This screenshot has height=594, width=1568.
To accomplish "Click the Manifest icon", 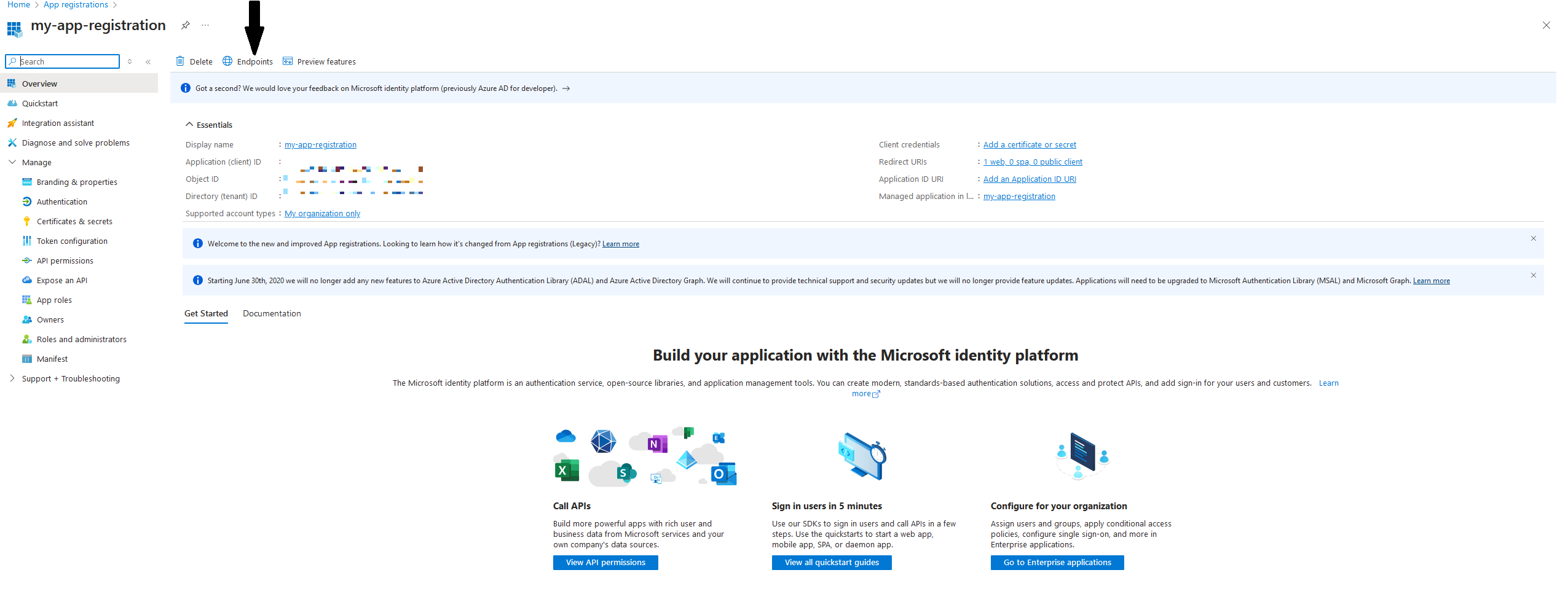I will pyautogui.click(x=26, y=359).
